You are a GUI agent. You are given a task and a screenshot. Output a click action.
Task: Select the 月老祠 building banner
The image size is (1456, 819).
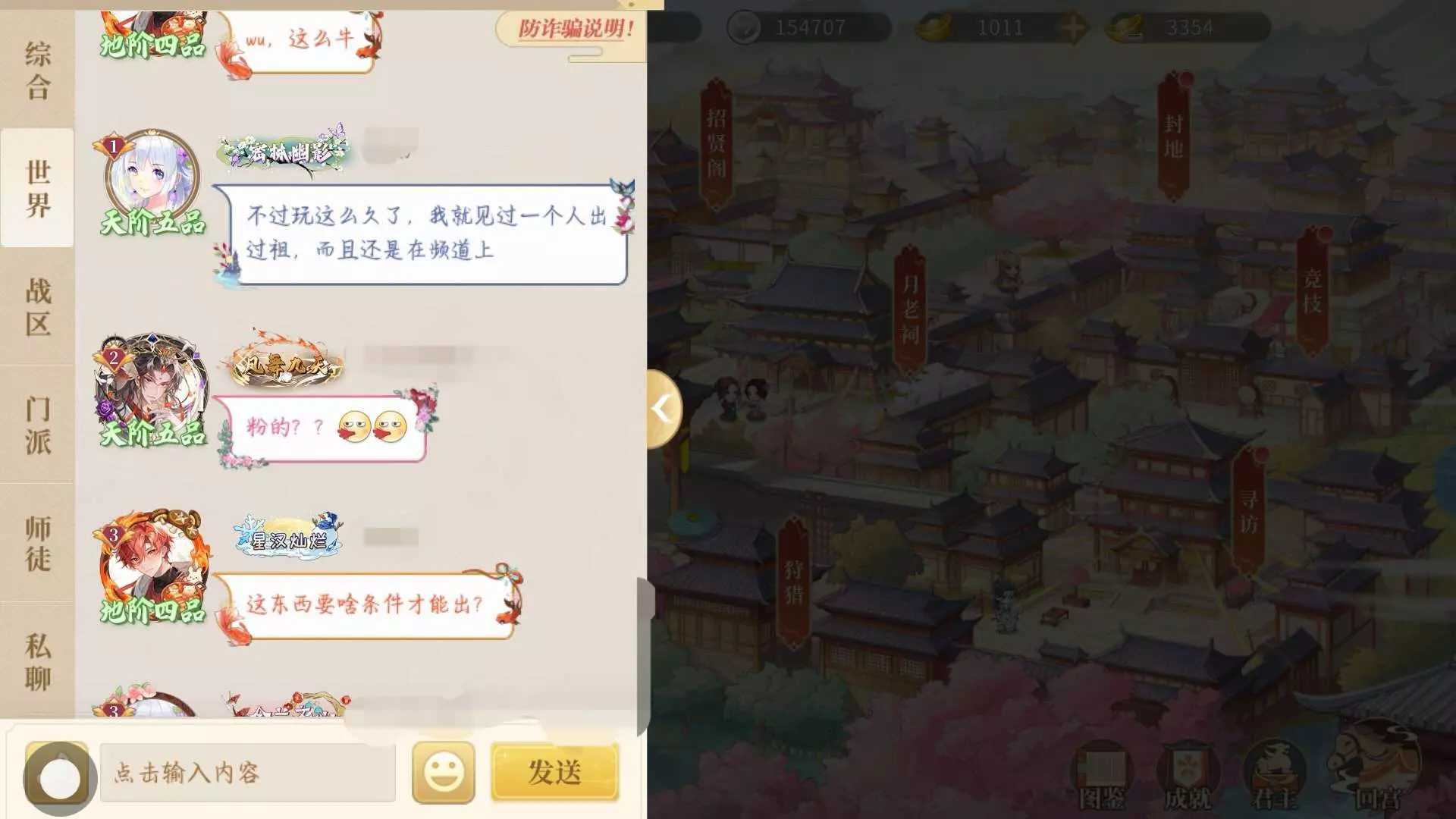click(x=910, y=310)
